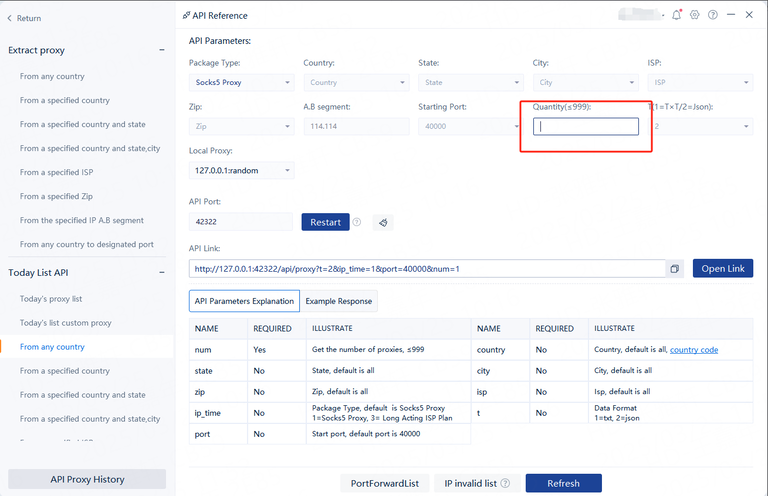Click the Open Link button

[x=722, y=269]
